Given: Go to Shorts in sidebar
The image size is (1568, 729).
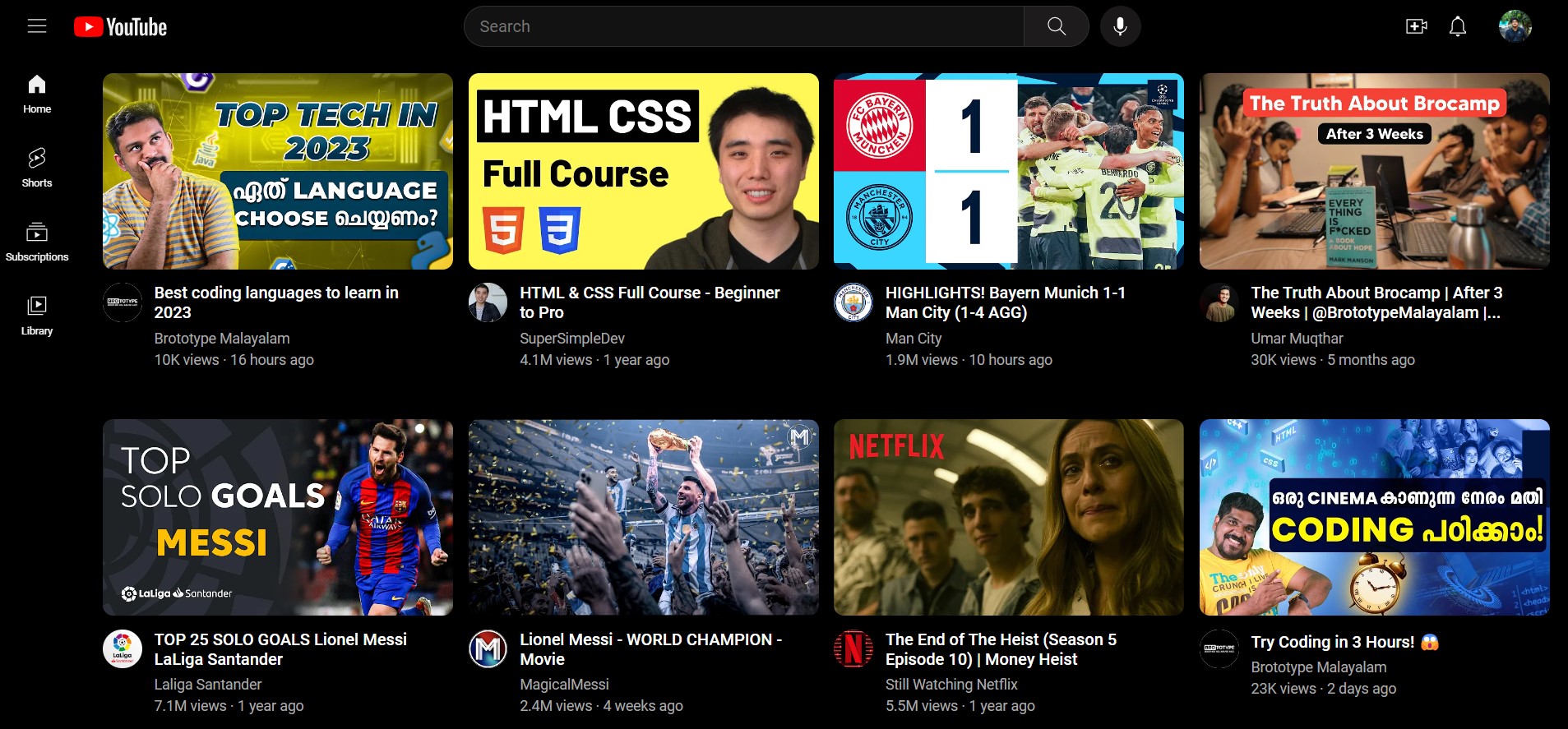Looking at the screenshot, I should (37, 168).
